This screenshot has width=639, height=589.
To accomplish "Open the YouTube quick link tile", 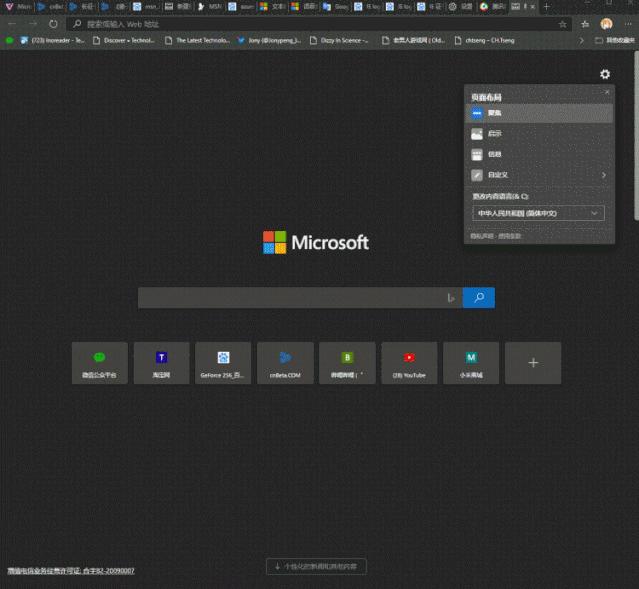I will 409,362.
